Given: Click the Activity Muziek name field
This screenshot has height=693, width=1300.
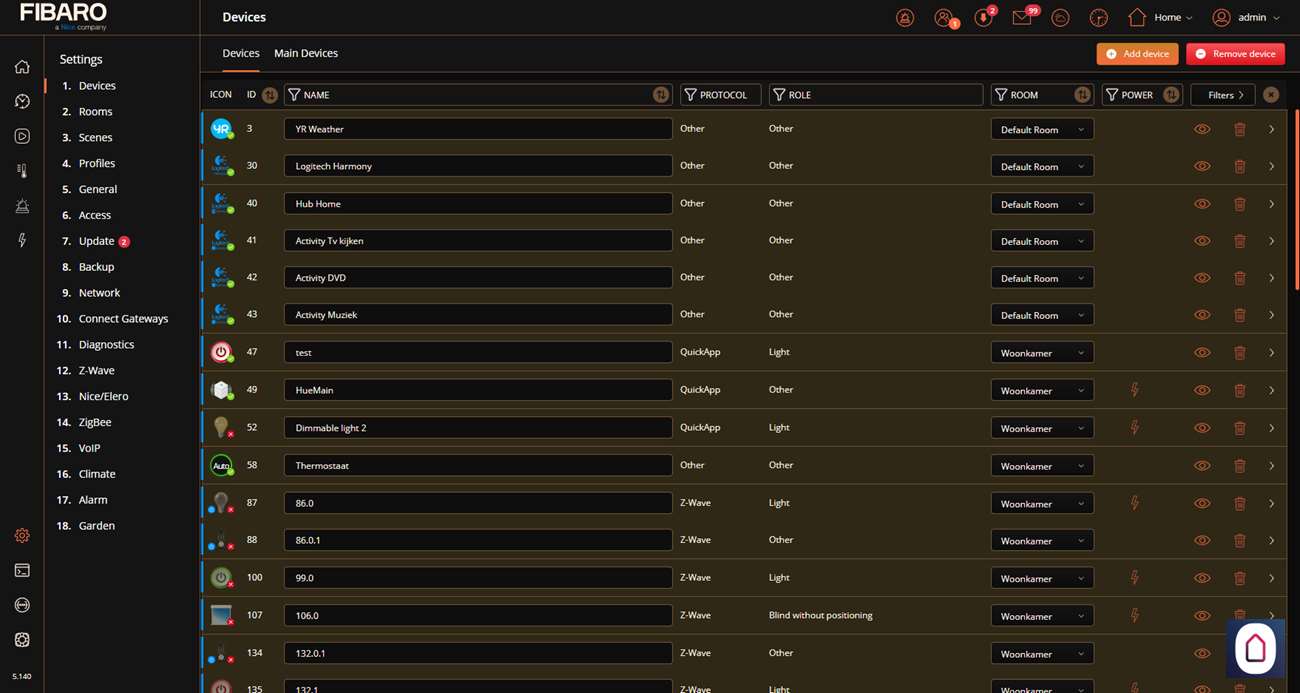Looking at the screenshot, I should pyautogui.click(x=477, y=315).
